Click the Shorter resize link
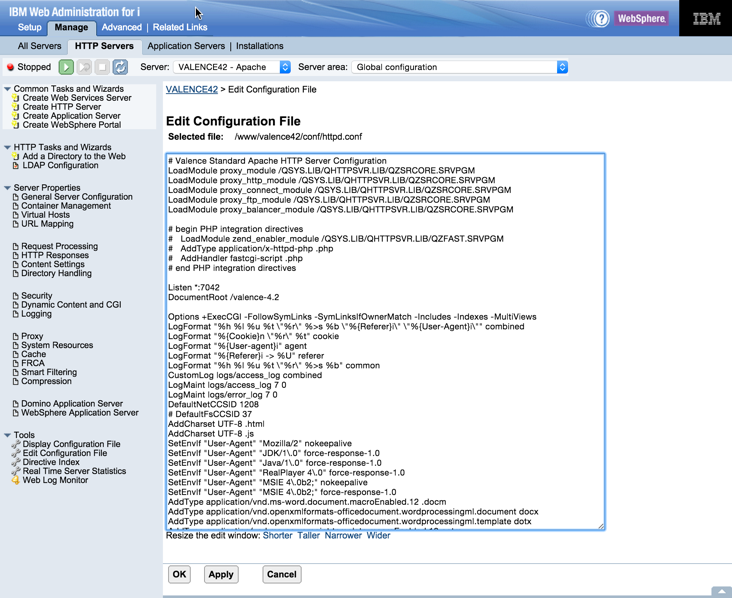Viewport: 732px width, 598px height. click(x=277, y=535)
